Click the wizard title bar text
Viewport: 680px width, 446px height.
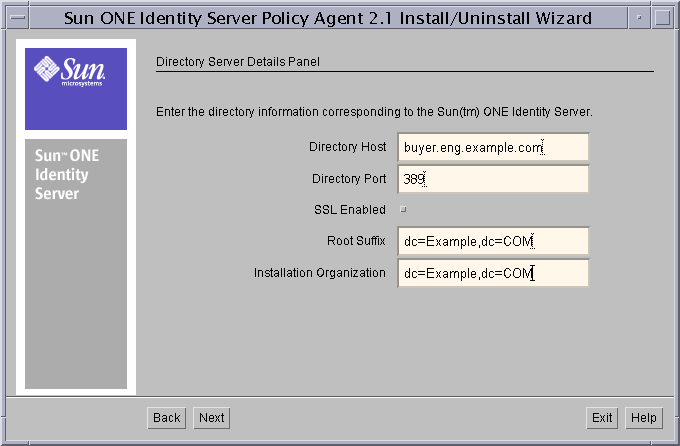click(328, 18)
